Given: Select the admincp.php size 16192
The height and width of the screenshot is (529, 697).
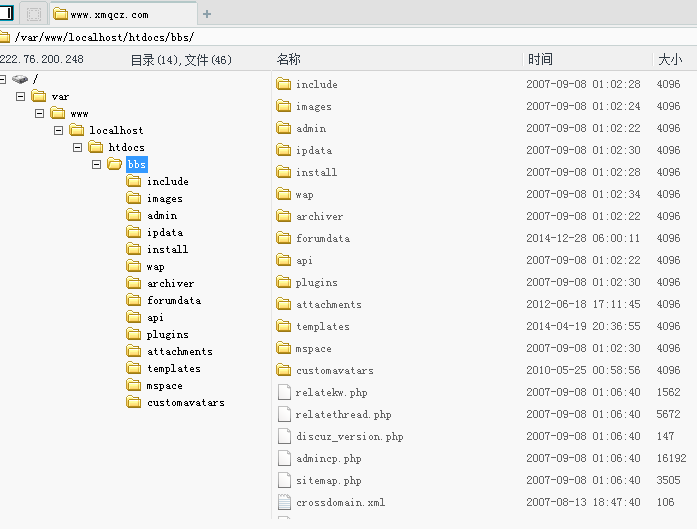Looking at the screenshot, I should 672,458.
